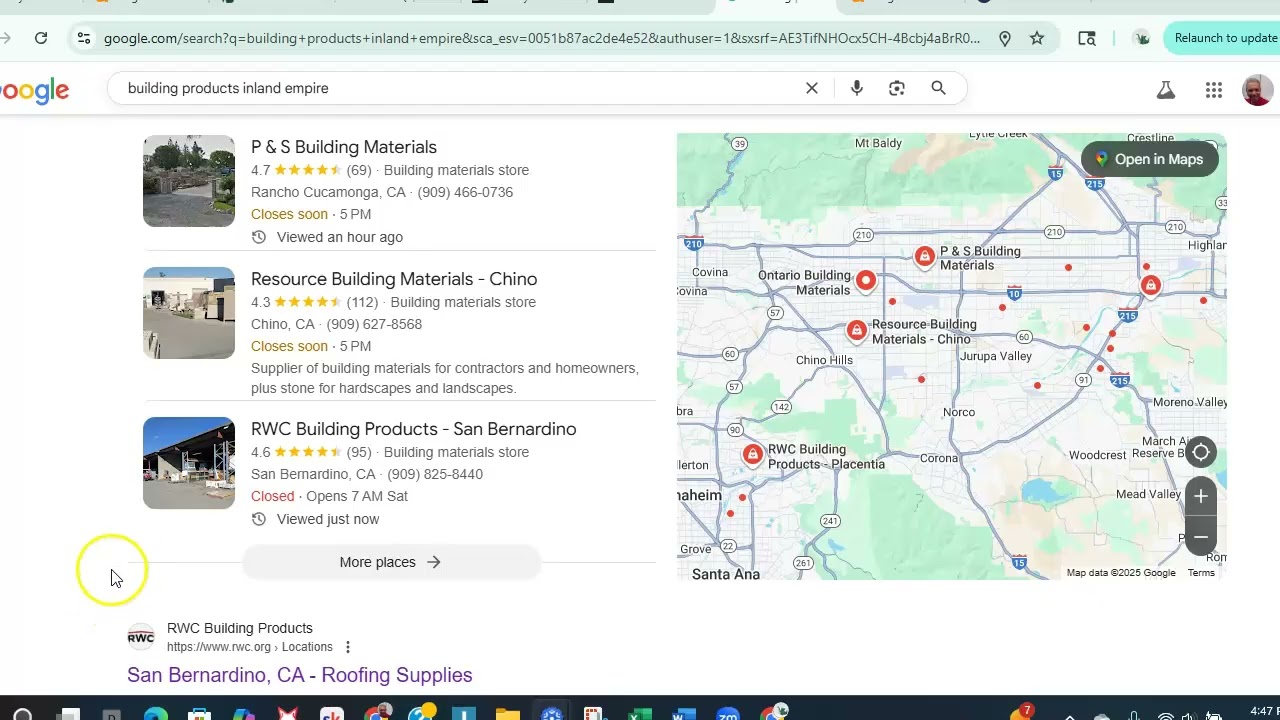Reload the page with the refresh icon
Screen dimensions: 1280x720
click(41, 38)
